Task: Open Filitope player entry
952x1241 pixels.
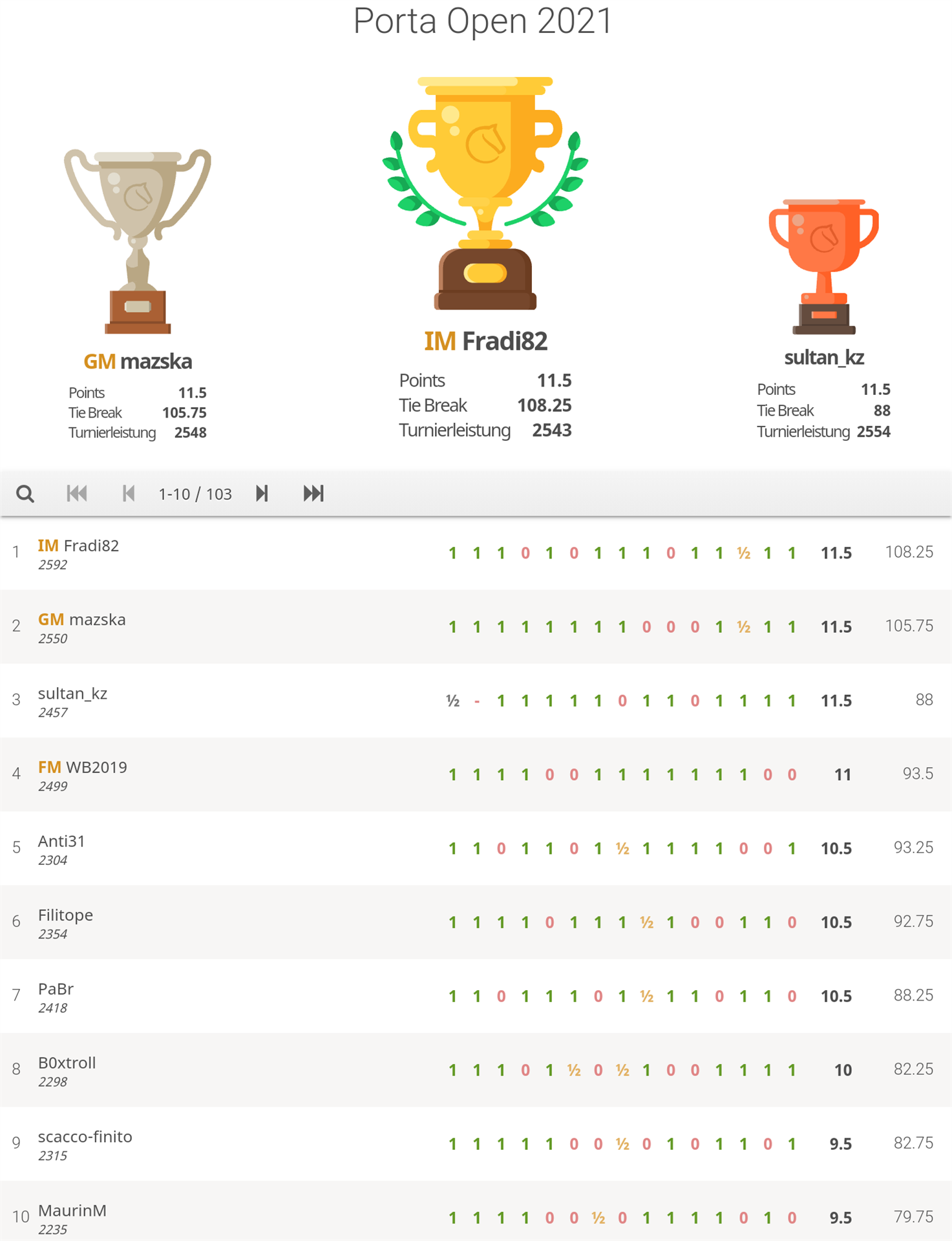Action: [65, 915]
